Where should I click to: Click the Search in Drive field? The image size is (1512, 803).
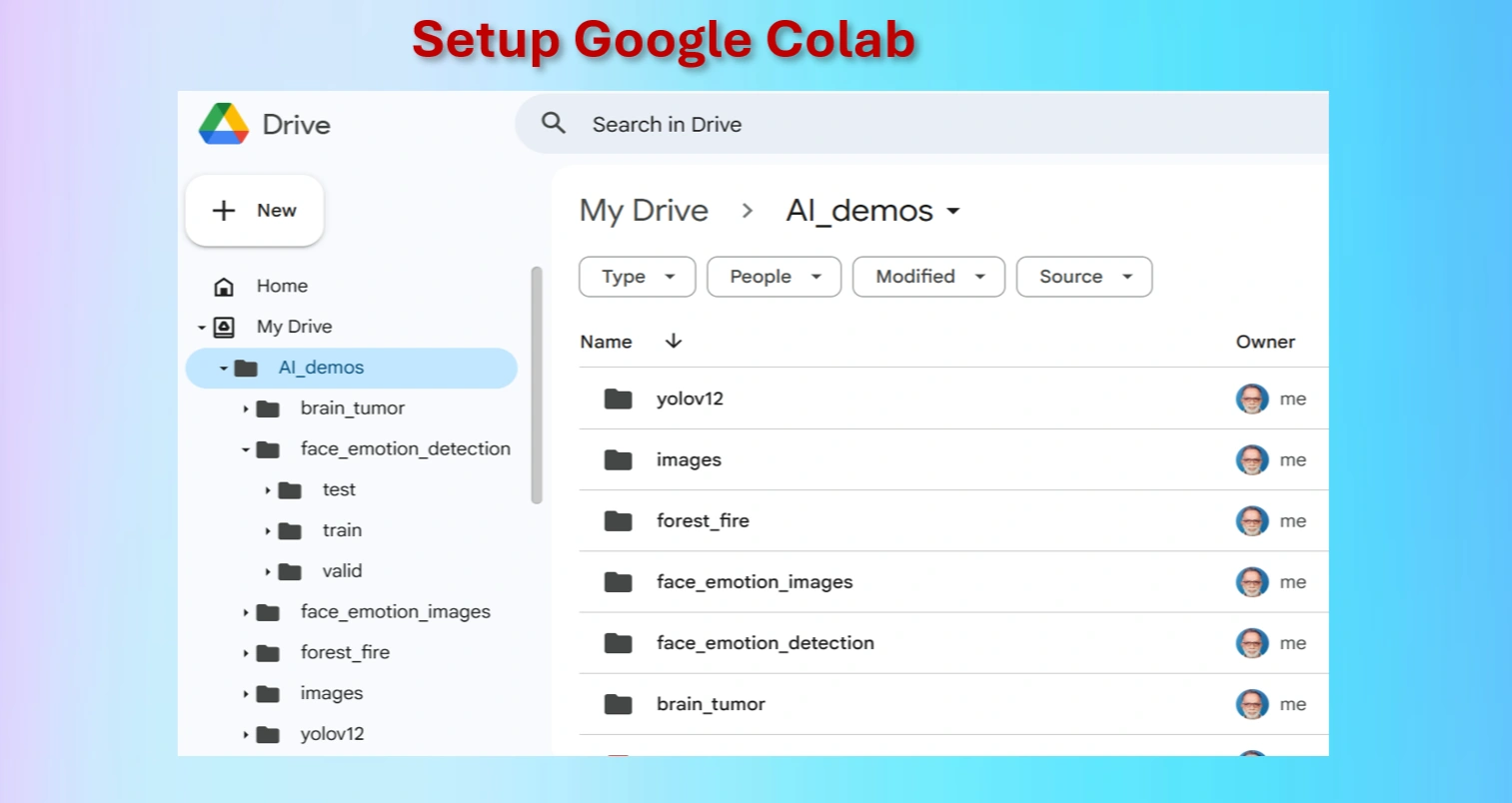point(921,124)
